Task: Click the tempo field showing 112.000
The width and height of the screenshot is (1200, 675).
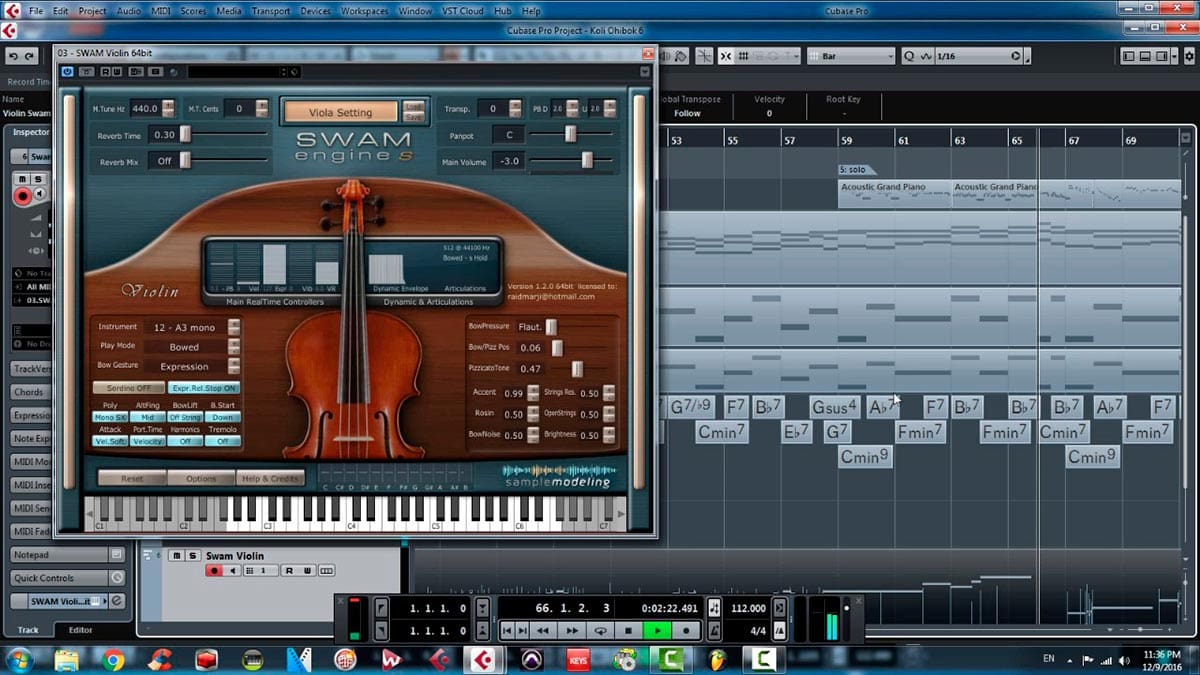Action: tap(748, 608)
